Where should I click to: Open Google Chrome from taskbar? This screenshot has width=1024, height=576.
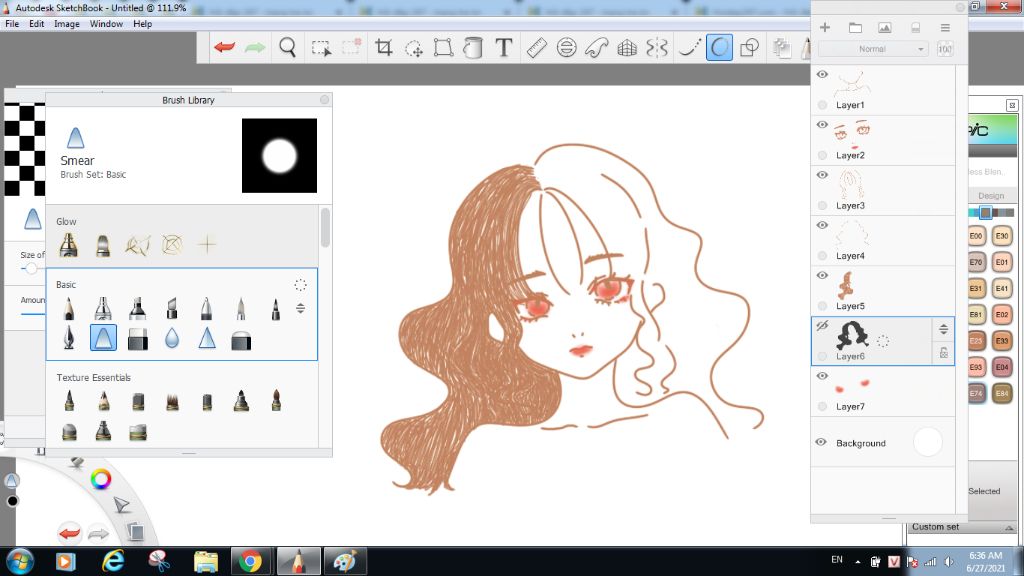250,562
